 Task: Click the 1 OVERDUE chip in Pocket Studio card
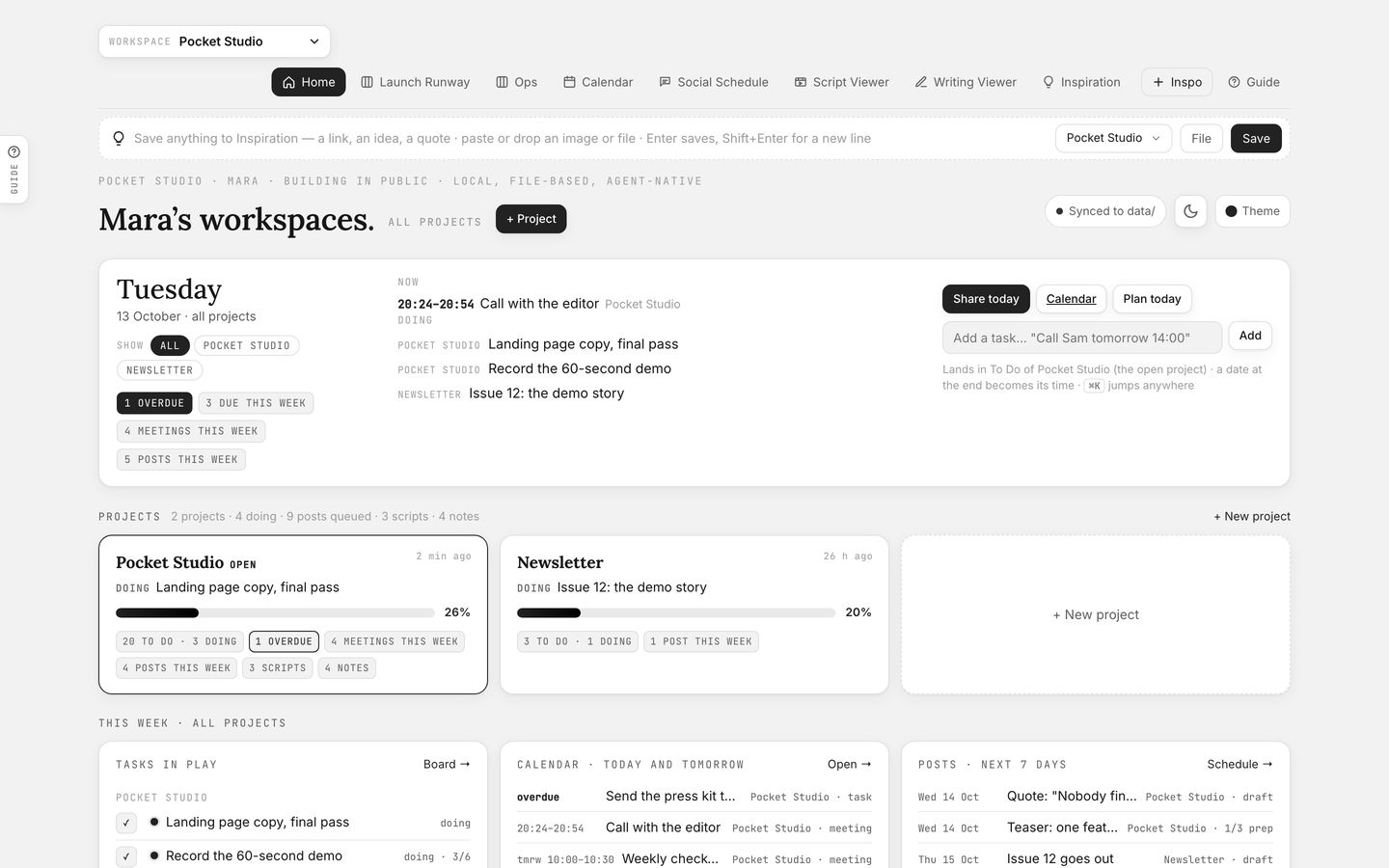tap(284, 641)
